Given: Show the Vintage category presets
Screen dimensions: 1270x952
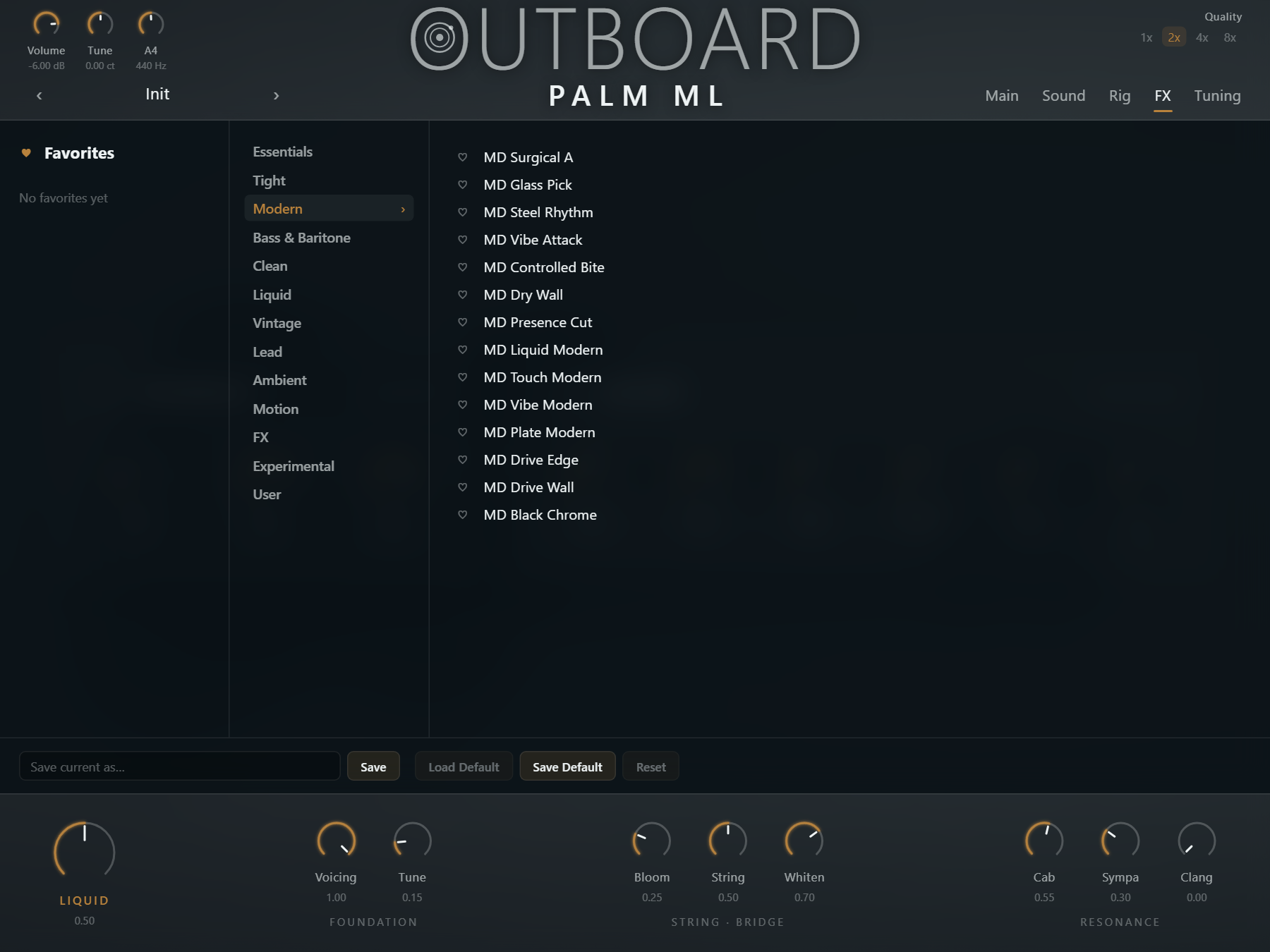Looking at the screenshot, I should point(277,323).
